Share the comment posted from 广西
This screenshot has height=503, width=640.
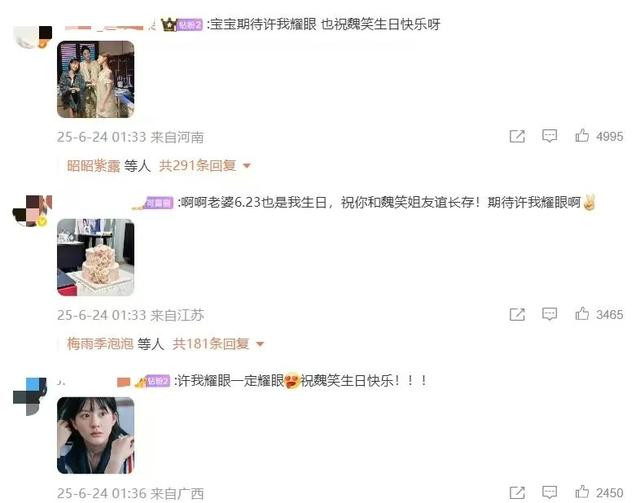point(517,492)
